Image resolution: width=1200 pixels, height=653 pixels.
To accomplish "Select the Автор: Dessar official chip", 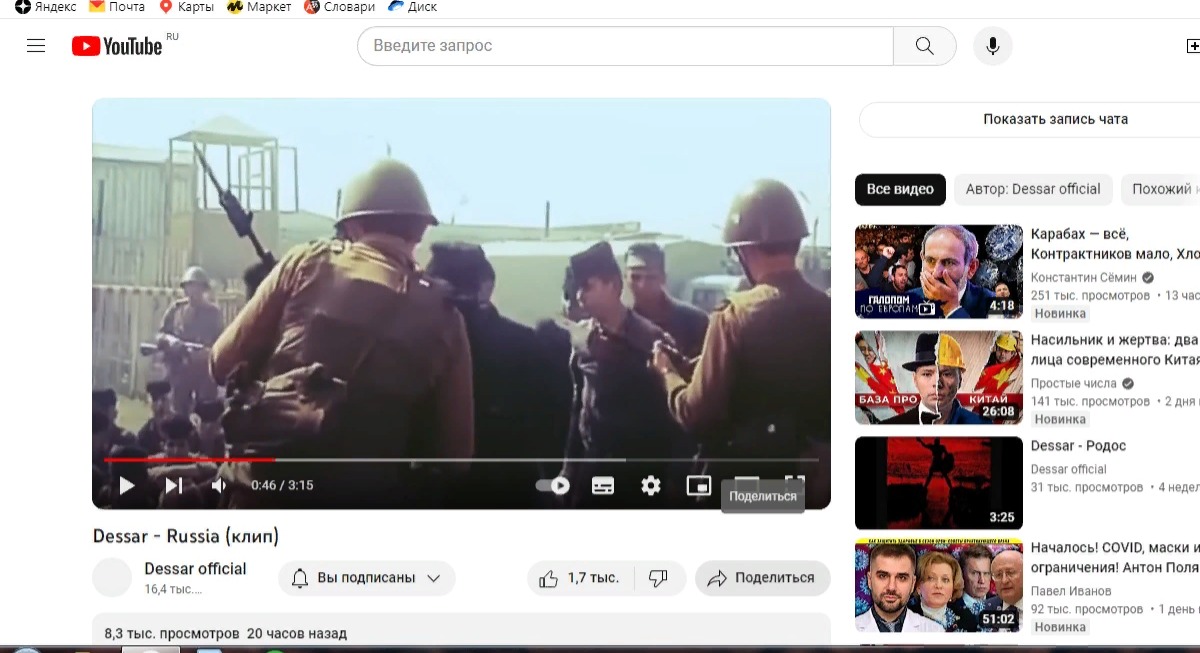I will pos(1033,189).
